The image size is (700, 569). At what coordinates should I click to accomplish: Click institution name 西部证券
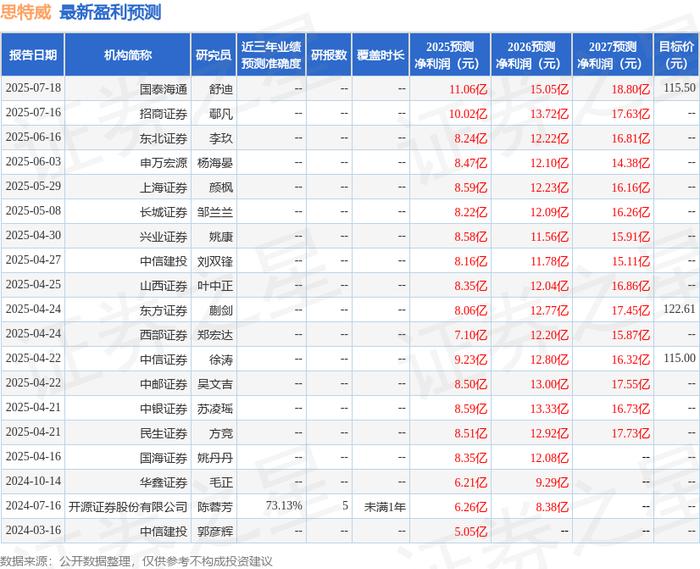163,335
